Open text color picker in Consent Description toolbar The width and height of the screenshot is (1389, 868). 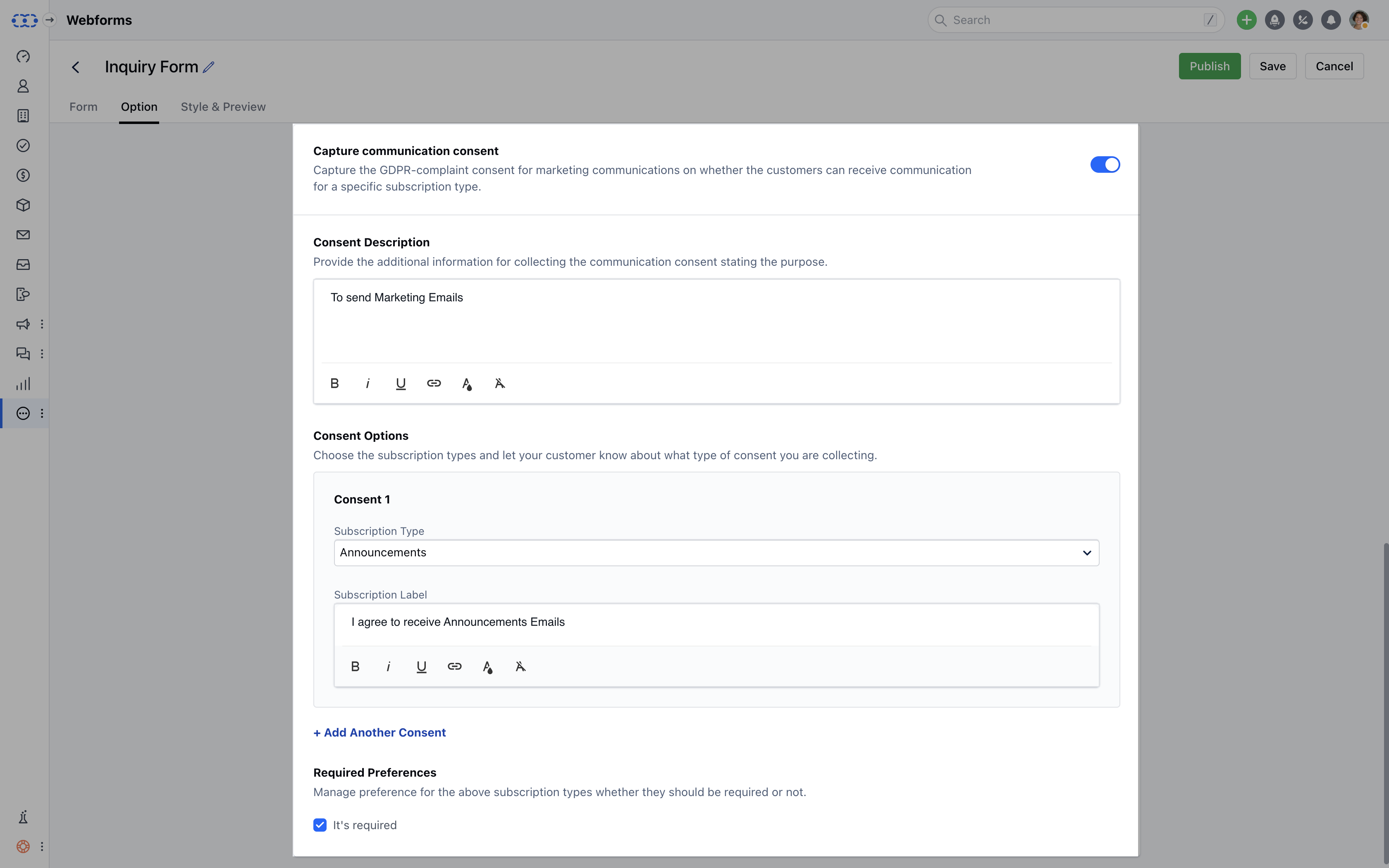467,384
